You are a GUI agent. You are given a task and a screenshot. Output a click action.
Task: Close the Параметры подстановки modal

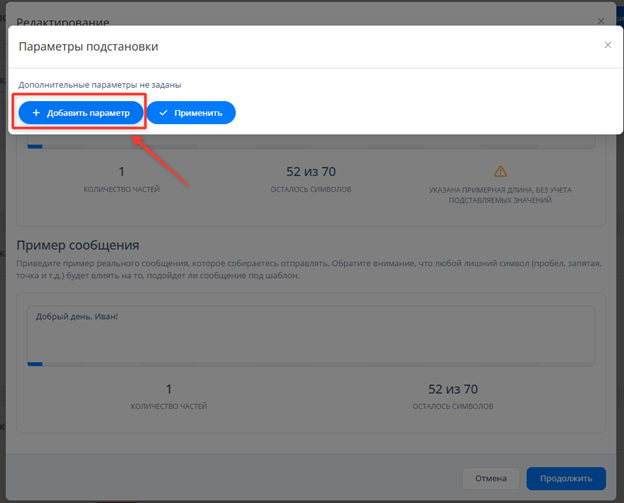pyautogui.click(x=607, y=45)
